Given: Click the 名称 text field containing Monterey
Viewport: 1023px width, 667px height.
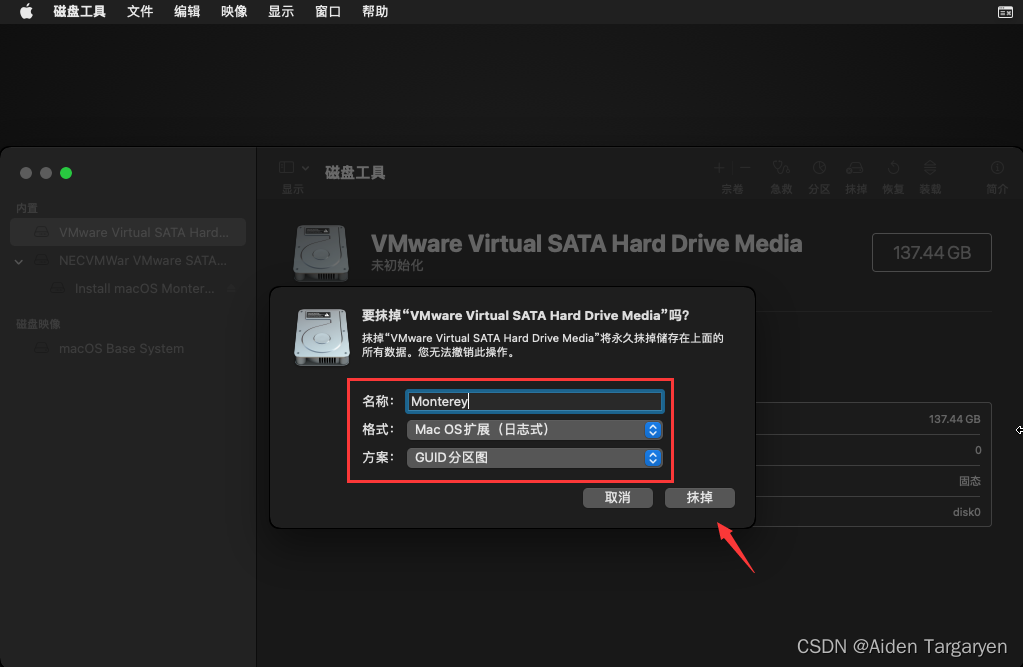Looking at the screenshot, I should point(534,401).
